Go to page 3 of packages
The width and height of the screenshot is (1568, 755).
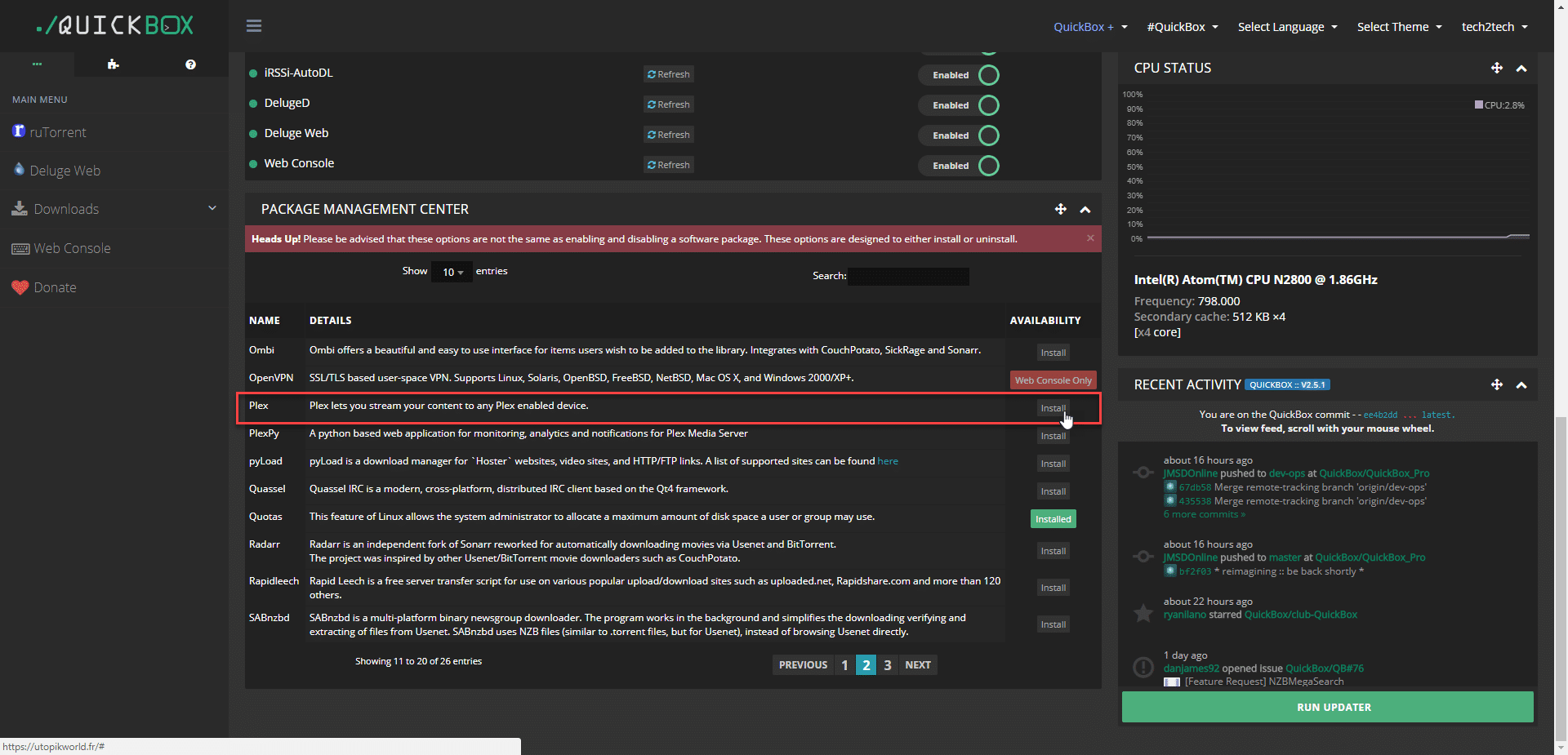pos(888,665)
